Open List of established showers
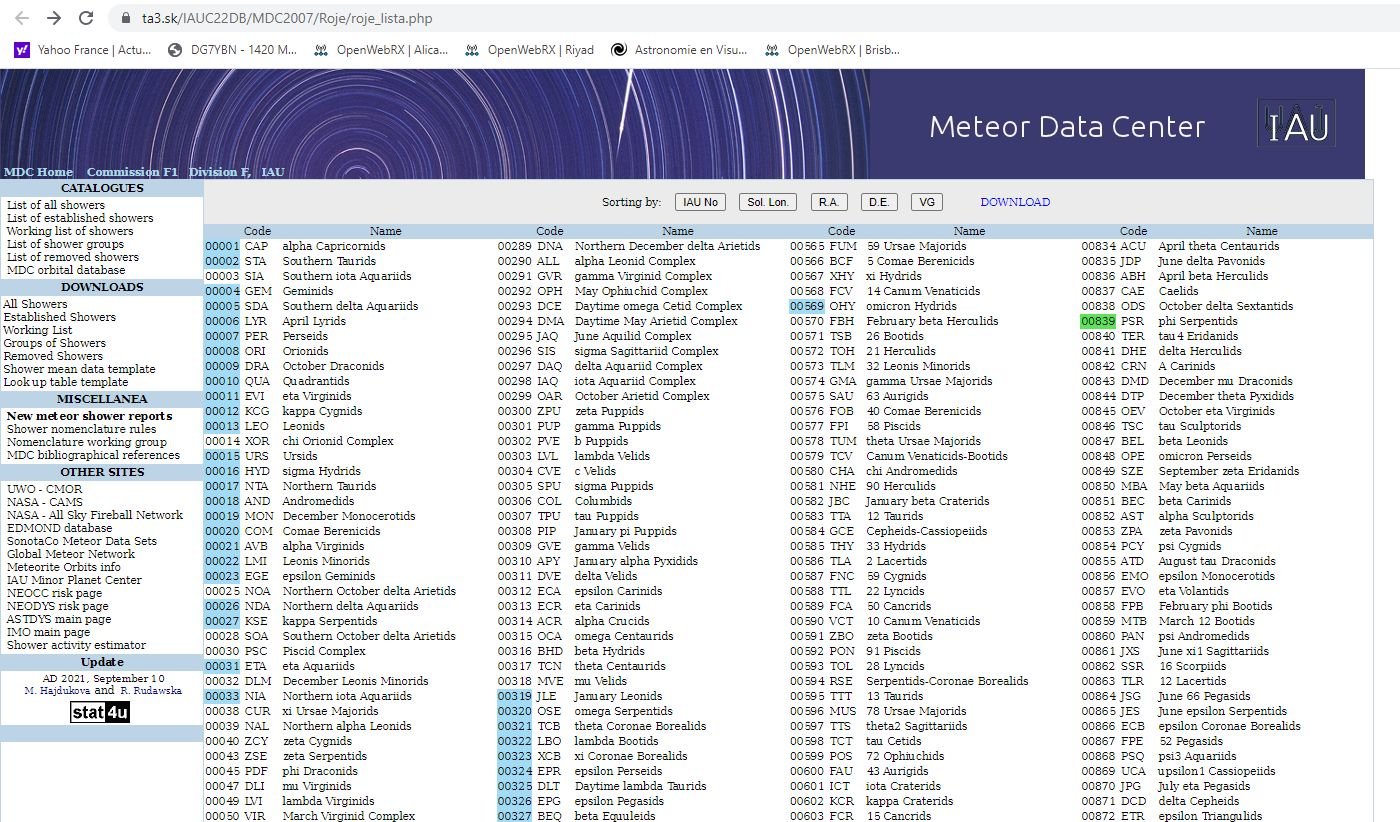Image resolution: width=1400 pixels, height=822 pixels. pyautogui.click(x=80, y=218)
